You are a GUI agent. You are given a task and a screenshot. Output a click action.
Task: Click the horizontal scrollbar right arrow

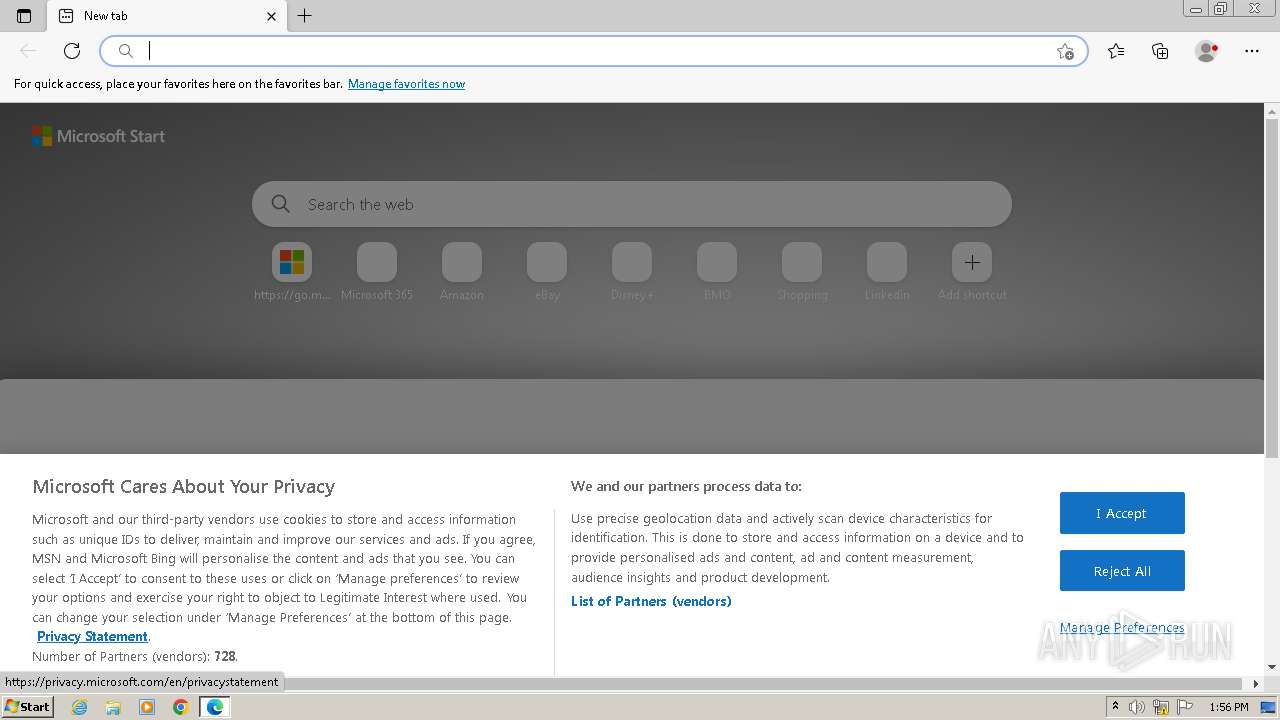[x=1256, y=684]
